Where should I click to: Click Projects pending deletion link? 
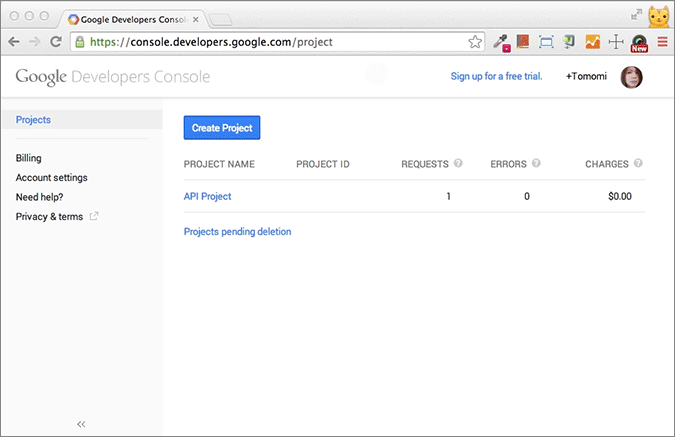tap(237, 231)
